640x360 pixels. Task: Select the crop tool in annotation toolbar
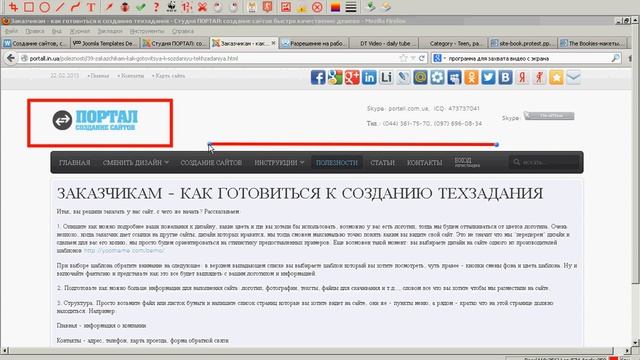13,7
